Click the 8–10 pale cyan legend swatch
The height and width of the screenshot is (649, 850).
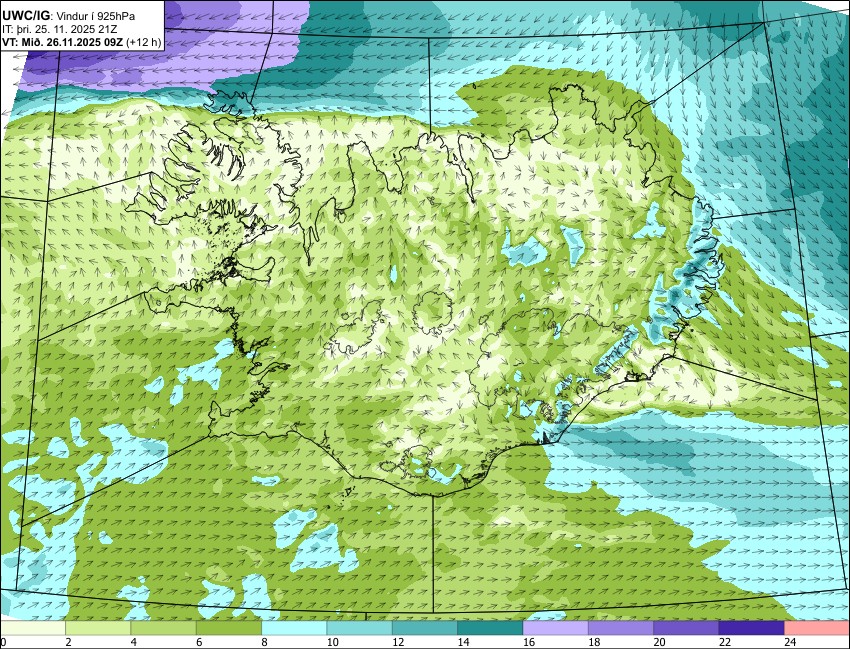tap(294, 628)
